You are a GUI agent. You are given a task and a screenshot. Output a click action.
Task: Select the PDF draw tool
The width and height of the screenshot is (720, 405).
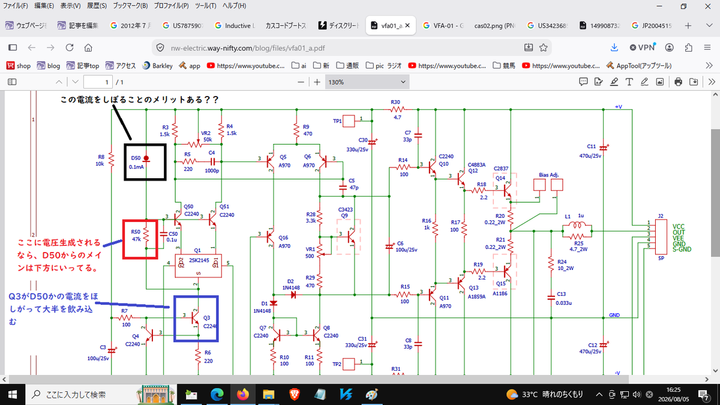pyautogui.click(x=644, y=82)
